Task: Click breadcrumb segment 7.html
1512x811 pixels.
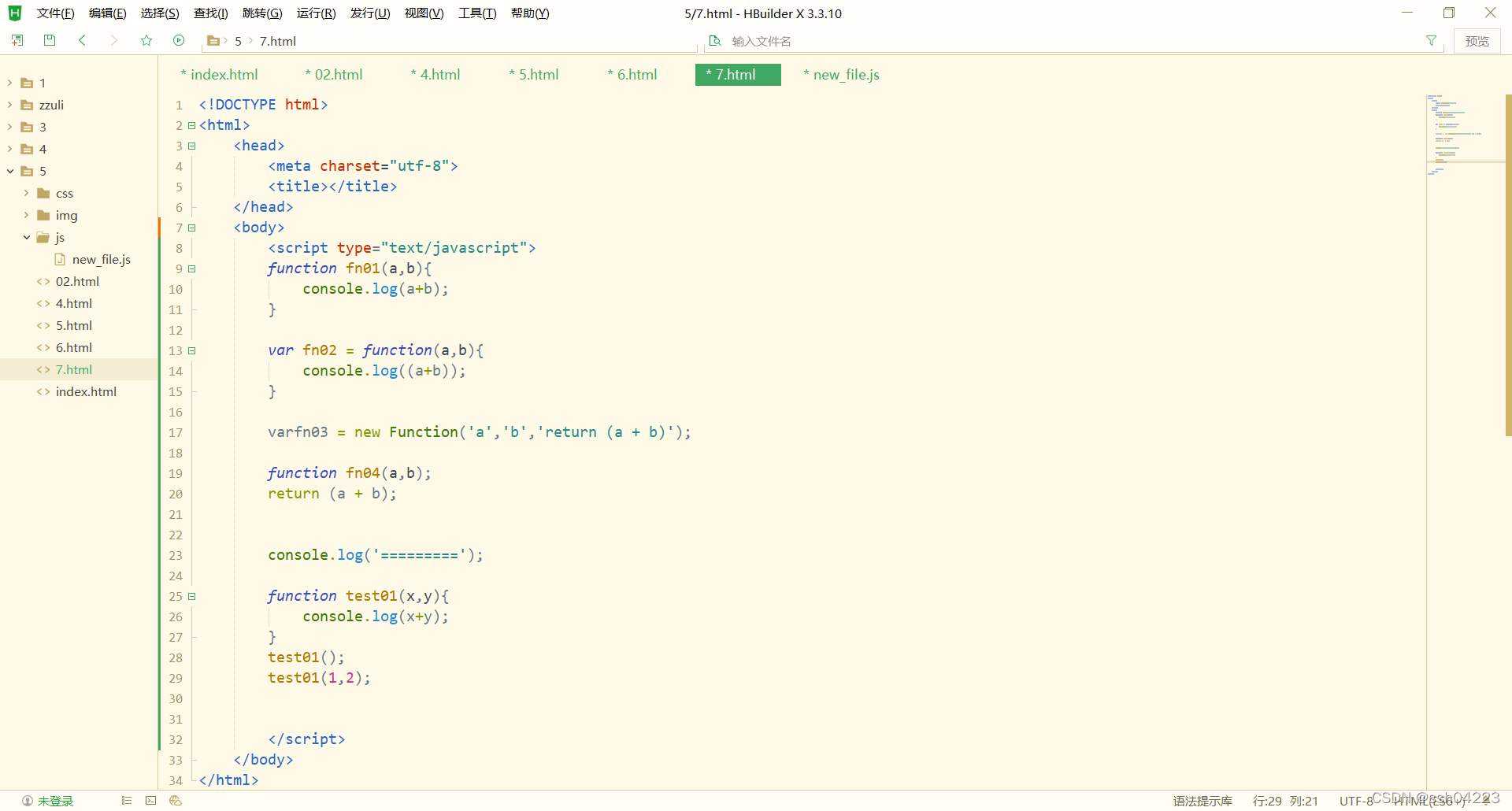Action: pos(278,41)
